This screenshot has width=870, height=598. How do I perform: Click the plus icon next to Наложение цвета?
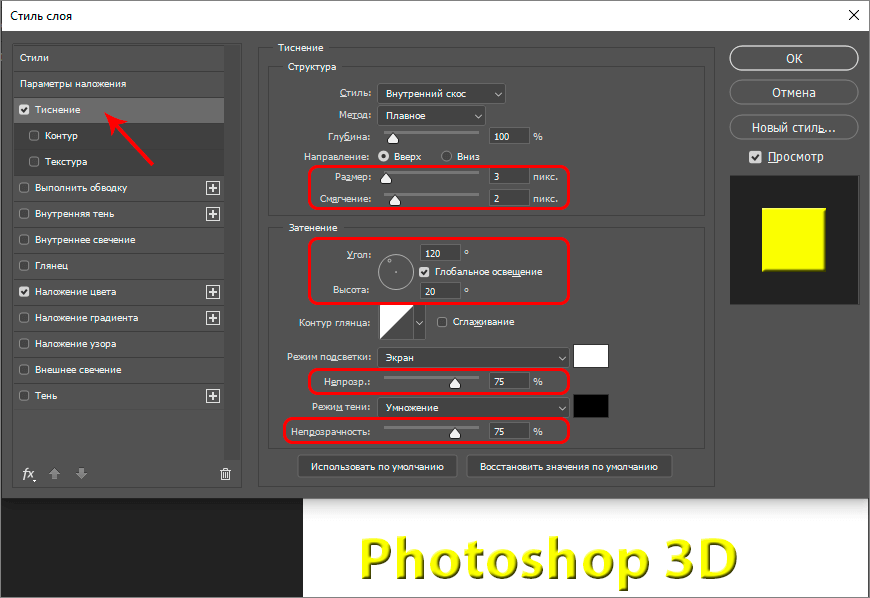tap(212, 292)
